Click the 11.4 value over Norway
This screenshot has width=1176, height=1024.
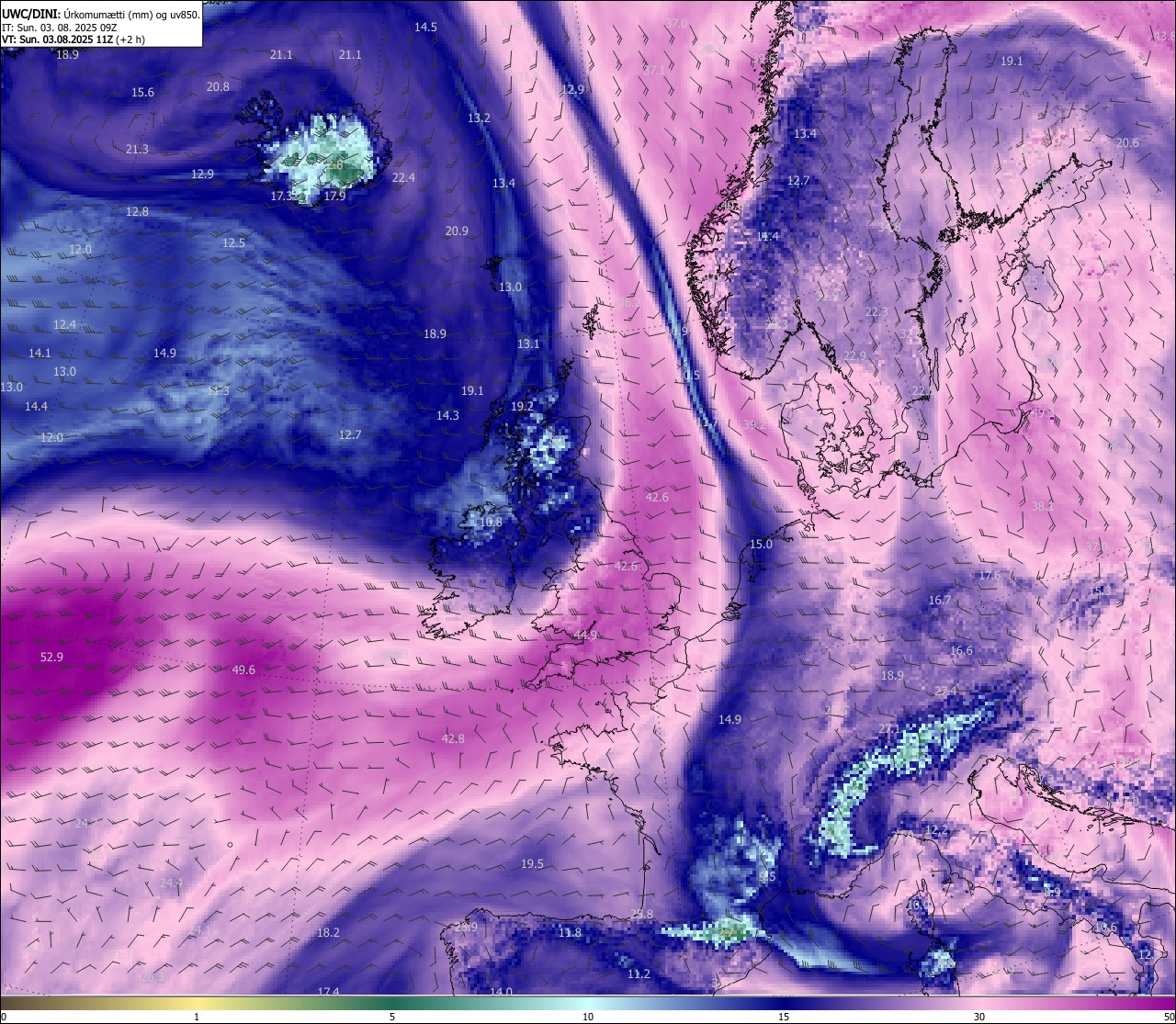767,236
